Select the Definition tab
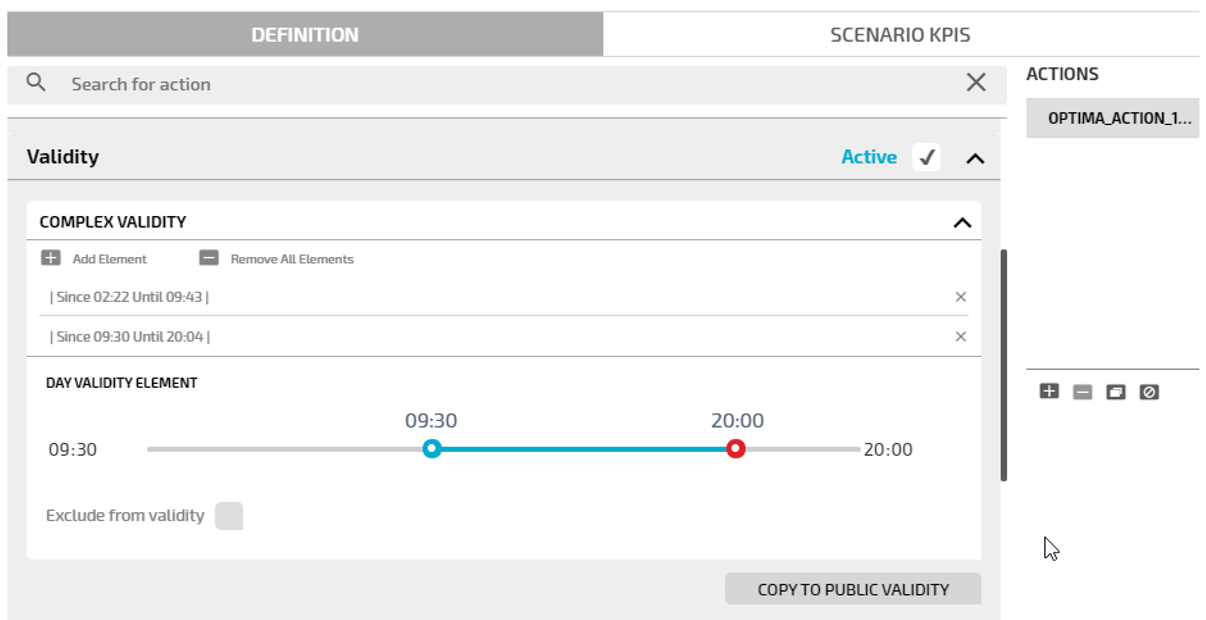This screenshot has width=1206, height=620. pyautogui.click(x=305, y=35)
